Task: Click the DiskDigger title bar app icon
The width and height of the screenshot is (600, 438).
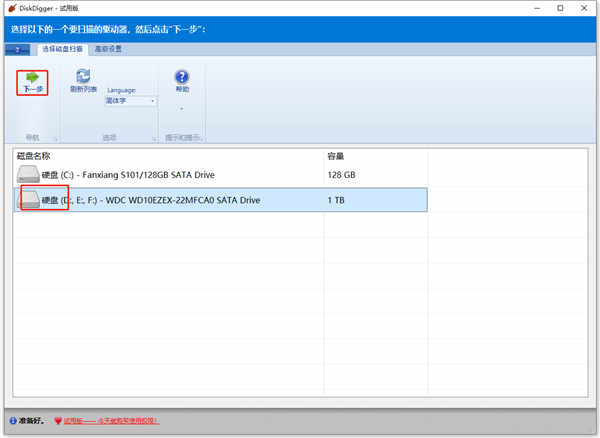Action: point(12,8)
